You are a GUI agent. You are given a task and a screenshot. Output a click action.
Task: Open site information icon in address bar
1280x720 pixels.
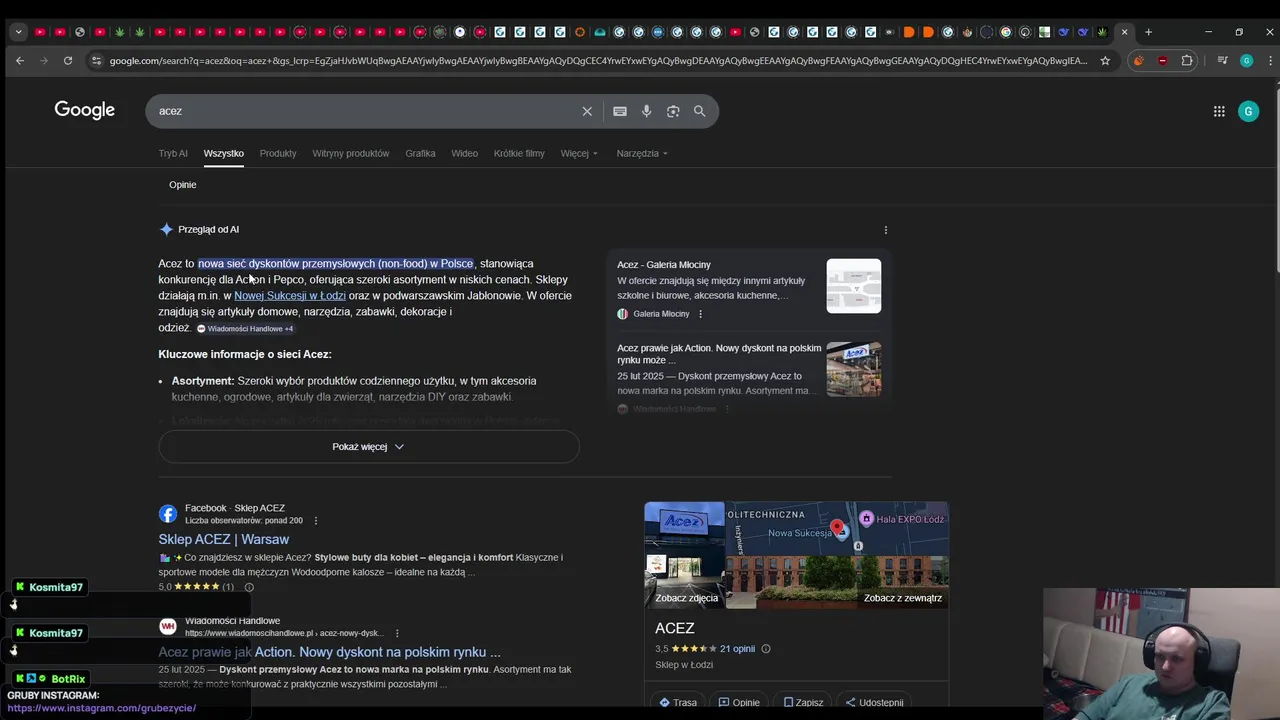[x=96, y=61]
